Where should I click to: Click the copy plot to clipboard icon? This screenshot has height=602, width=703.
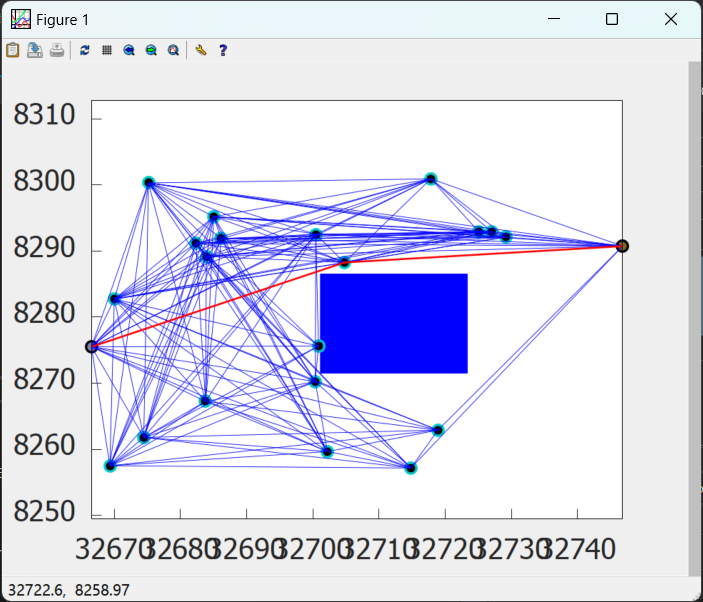click(x=13, y=50)
